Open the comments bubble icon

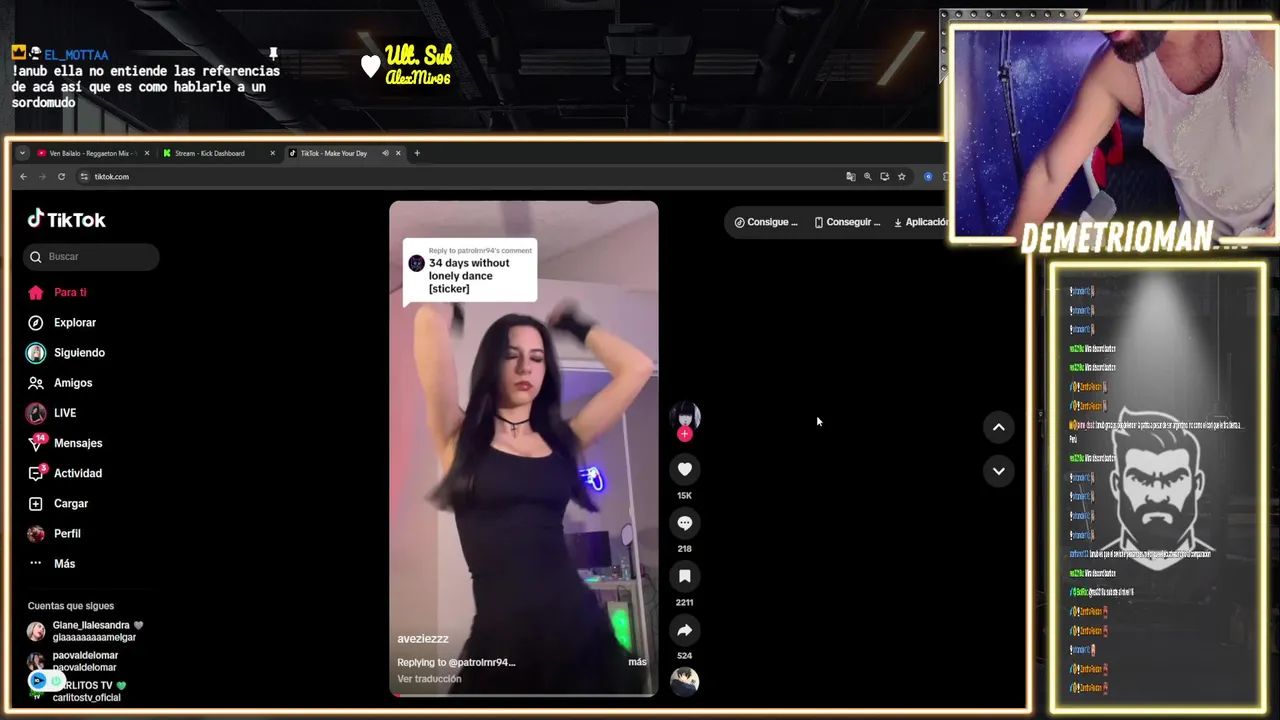(685, 523)
